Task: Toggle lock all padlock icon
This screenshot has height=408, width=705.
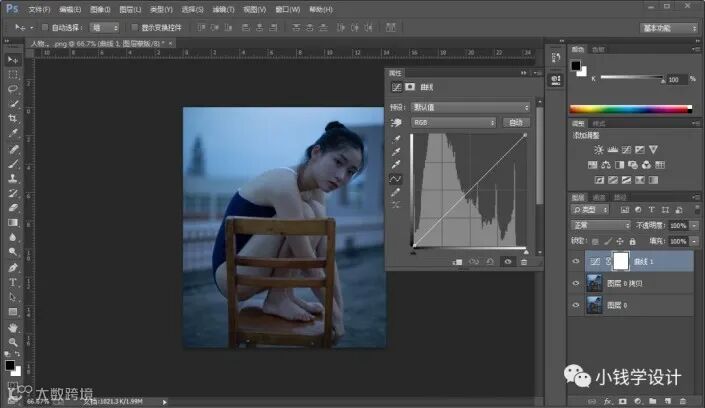Action: click(632, 242)
